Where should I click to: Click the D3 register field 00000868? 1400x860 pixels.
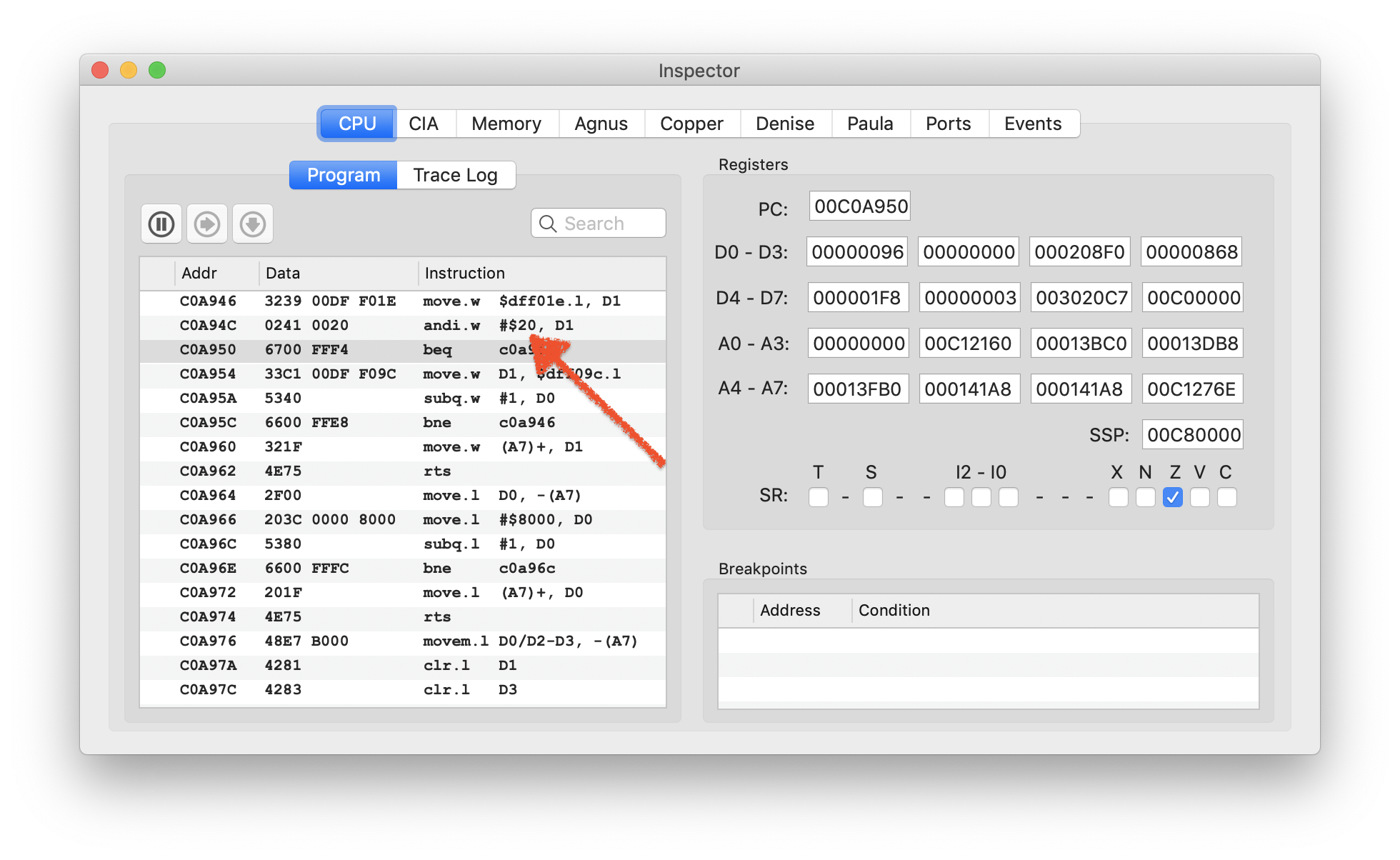1191,251
